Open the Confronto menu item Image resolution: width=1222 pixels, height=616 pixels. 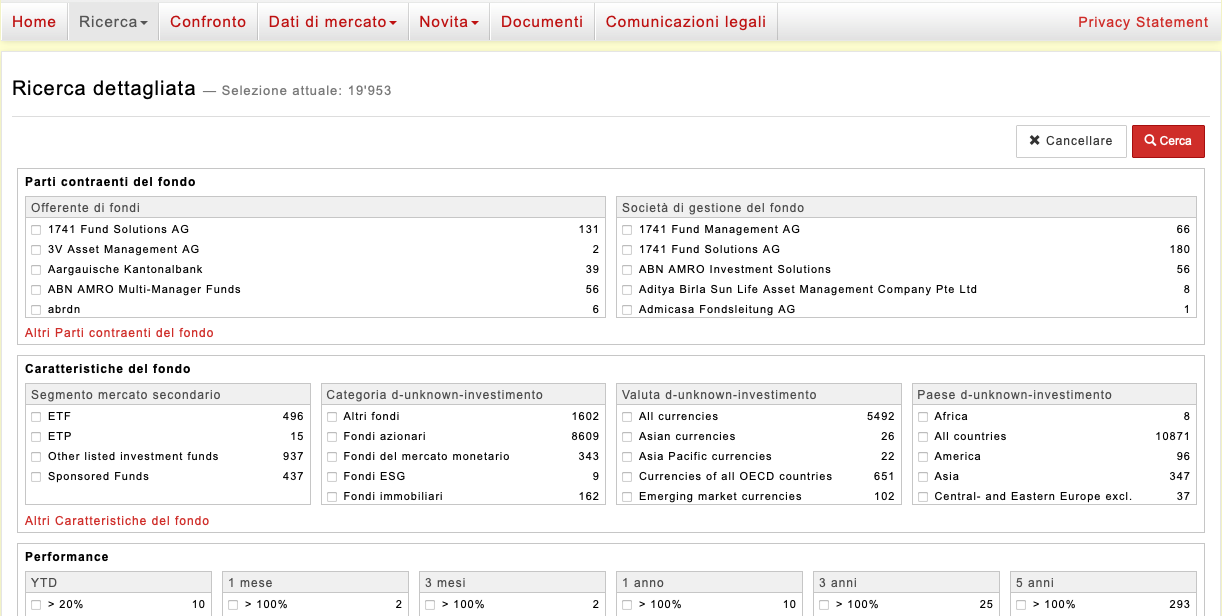(208, 22)
